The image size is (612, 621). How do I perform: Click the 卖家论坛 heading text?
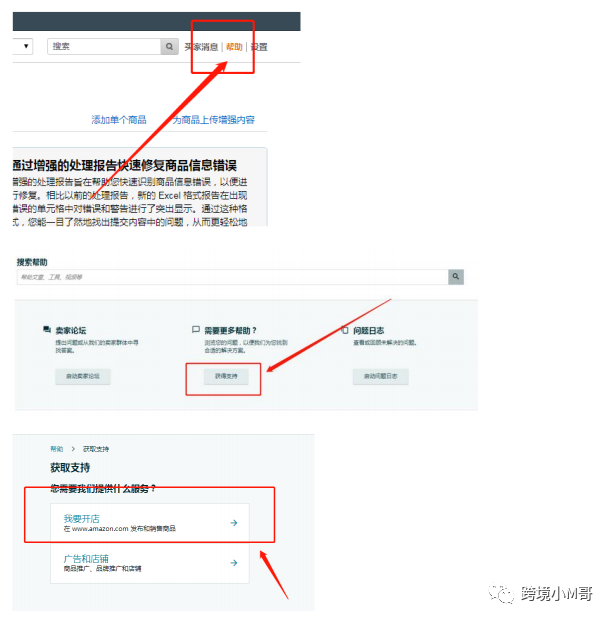(x=71, y=330)
